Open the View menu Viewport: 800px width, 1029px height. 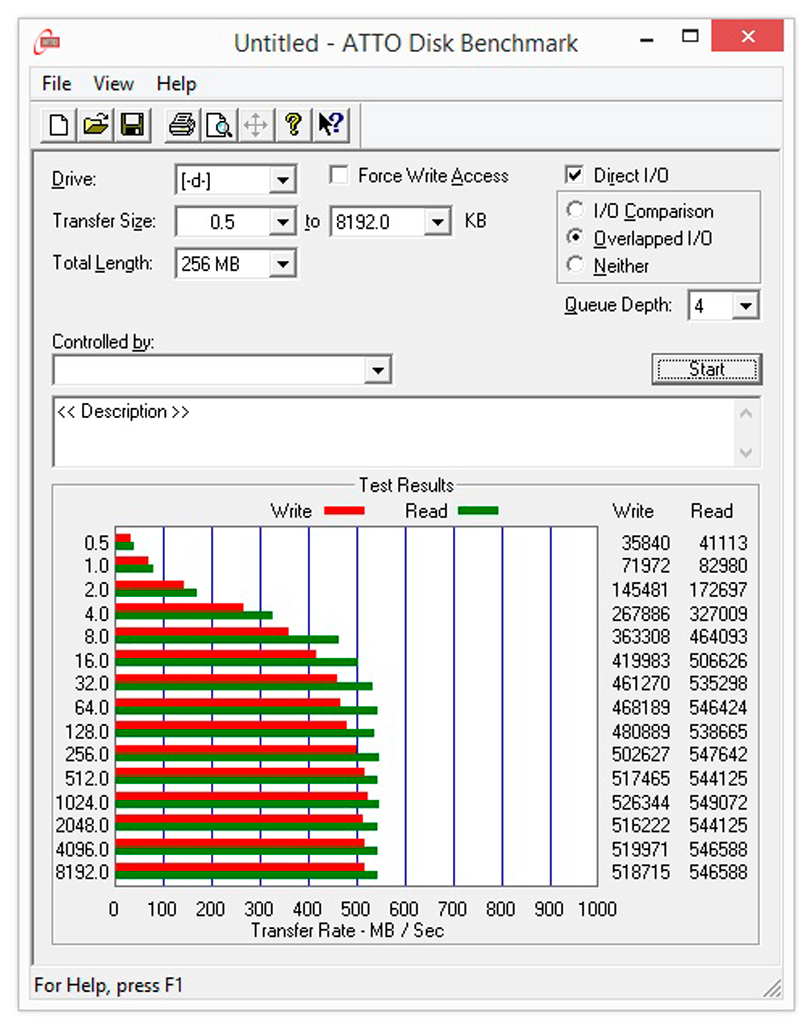(x=113, y=84)
